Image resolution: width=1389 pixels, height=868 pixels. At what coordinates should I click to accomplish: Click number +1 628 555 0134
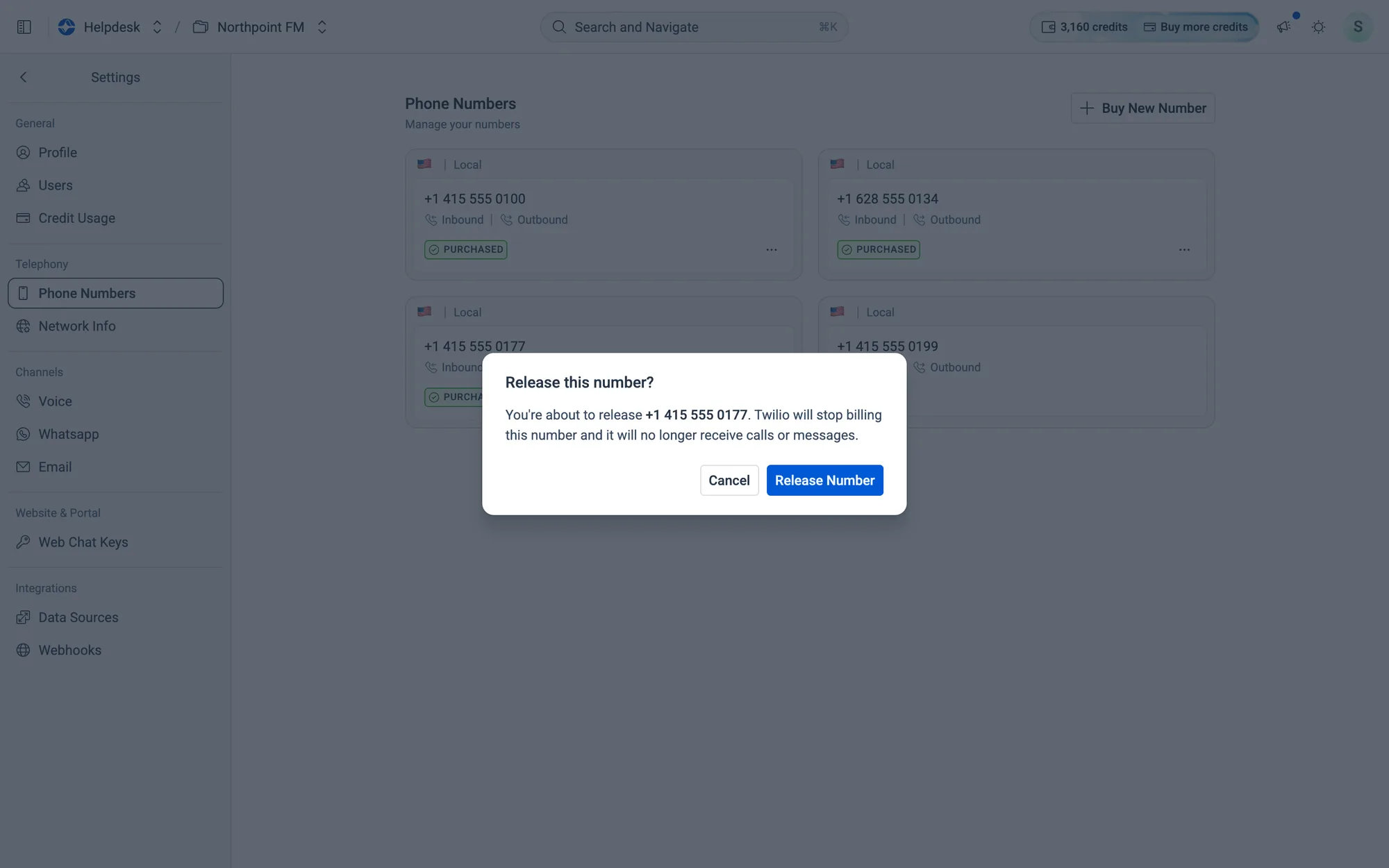point(887,199)
